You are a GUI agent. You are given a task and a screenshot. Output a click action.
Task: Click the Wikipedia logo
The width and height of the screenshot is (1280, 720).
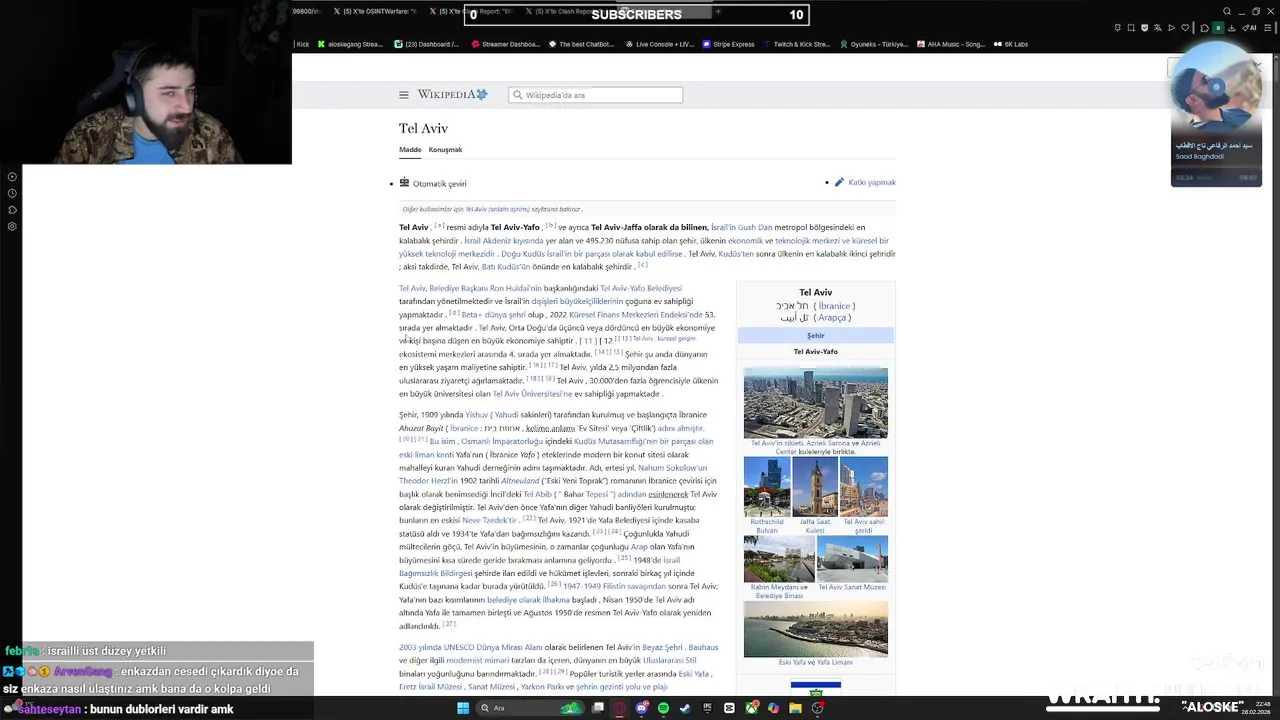(x=452, y=94)
